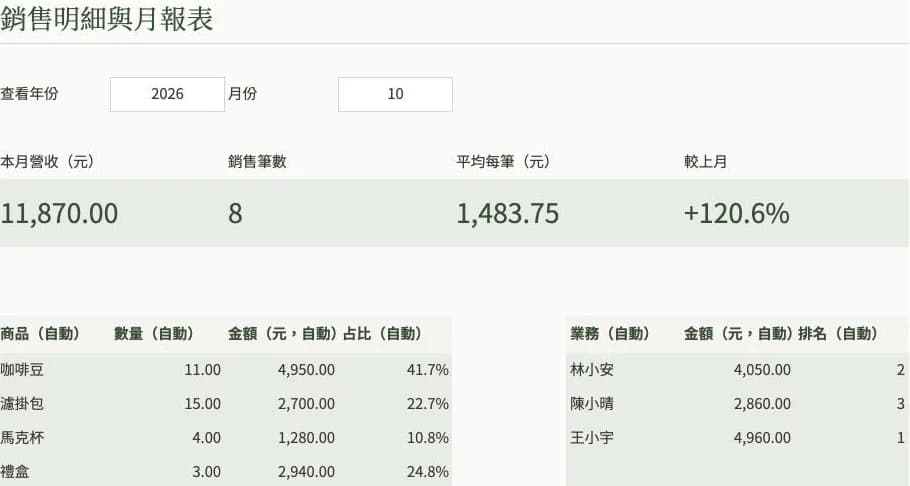Select quantity 15.00 for 濾掛包
The image size is (910, 486).
203,404
